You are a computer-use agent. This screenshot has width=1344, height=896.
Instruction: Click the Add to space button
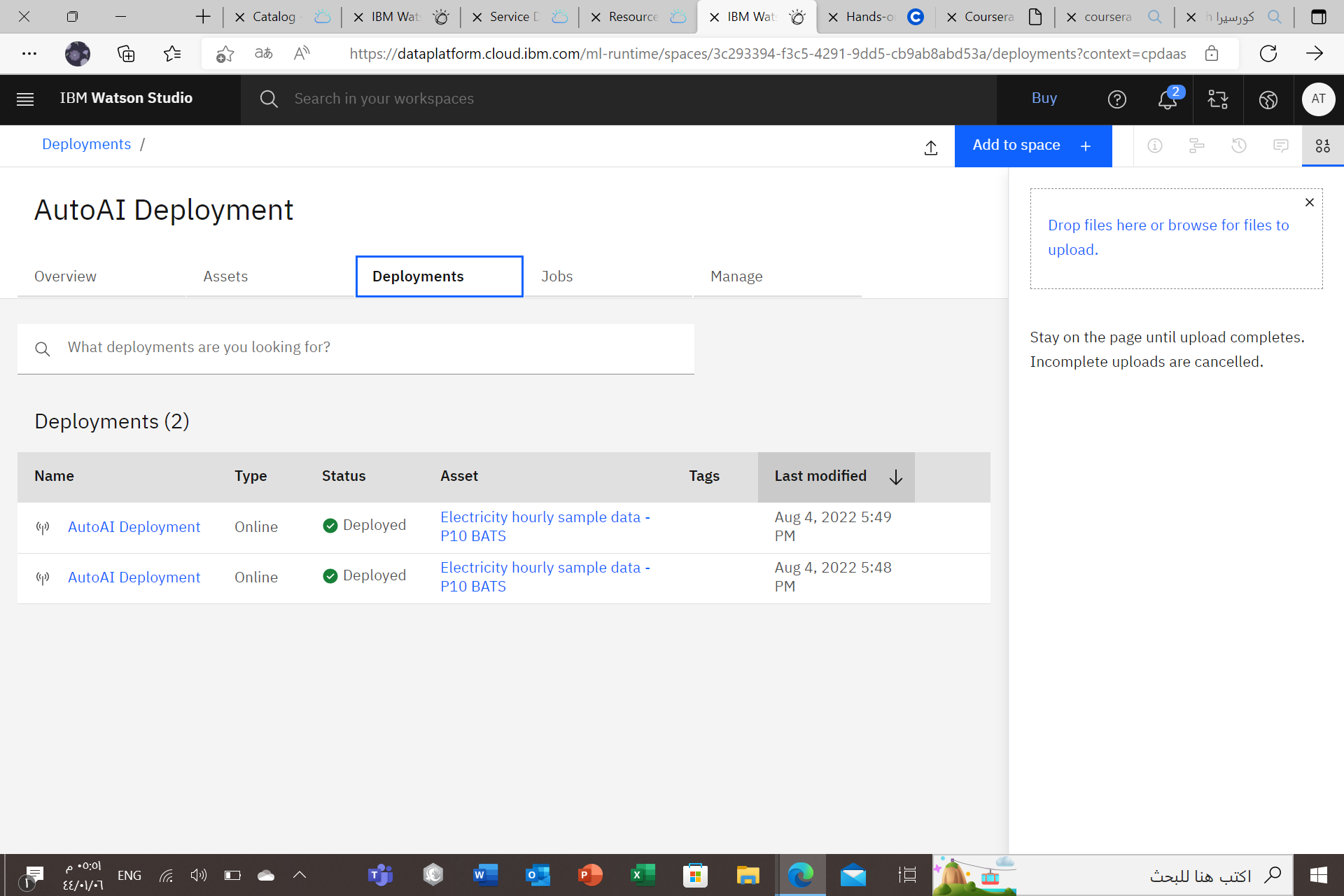1032,146
